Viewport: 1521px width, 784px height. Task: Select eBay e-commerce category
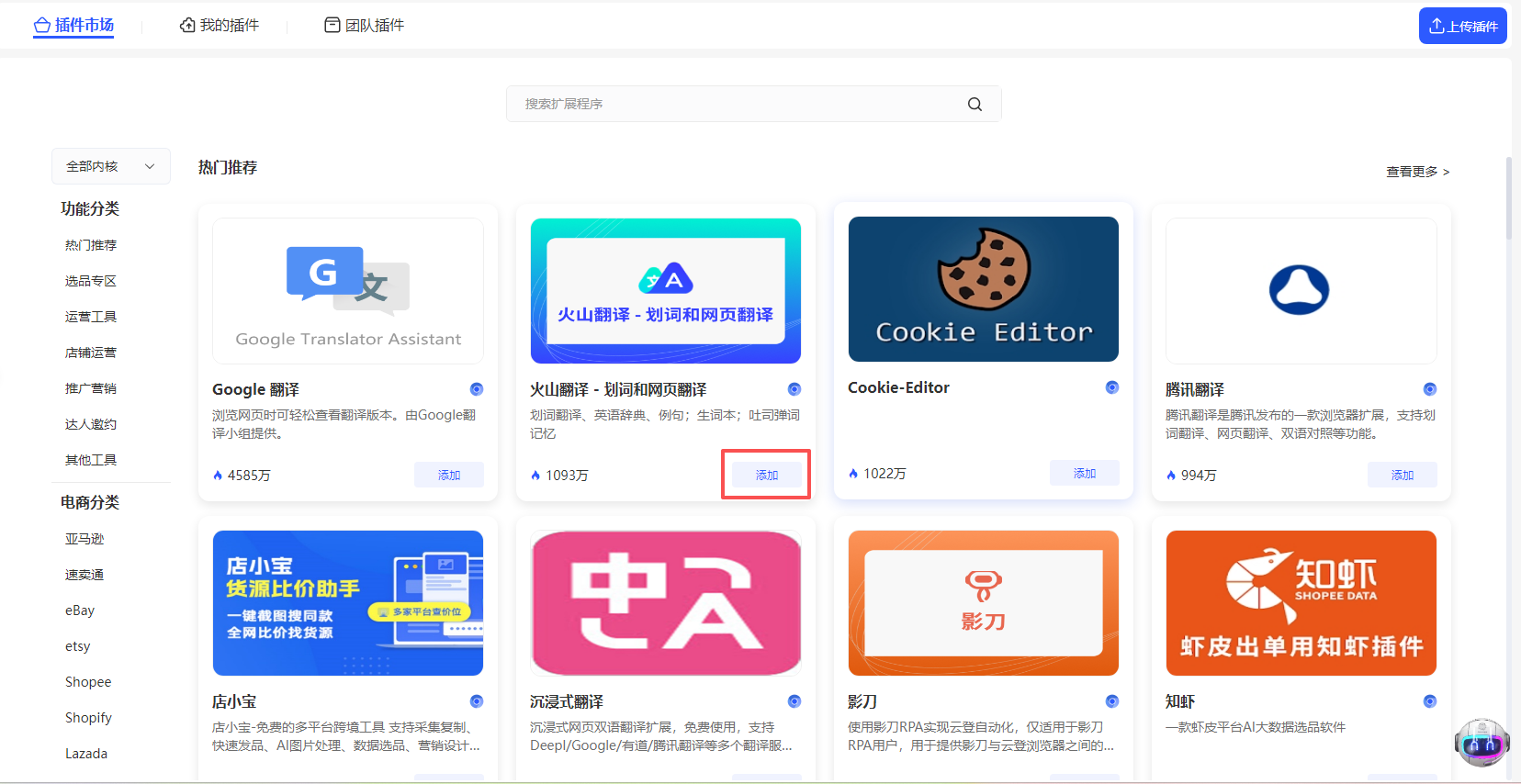point(80,610)
